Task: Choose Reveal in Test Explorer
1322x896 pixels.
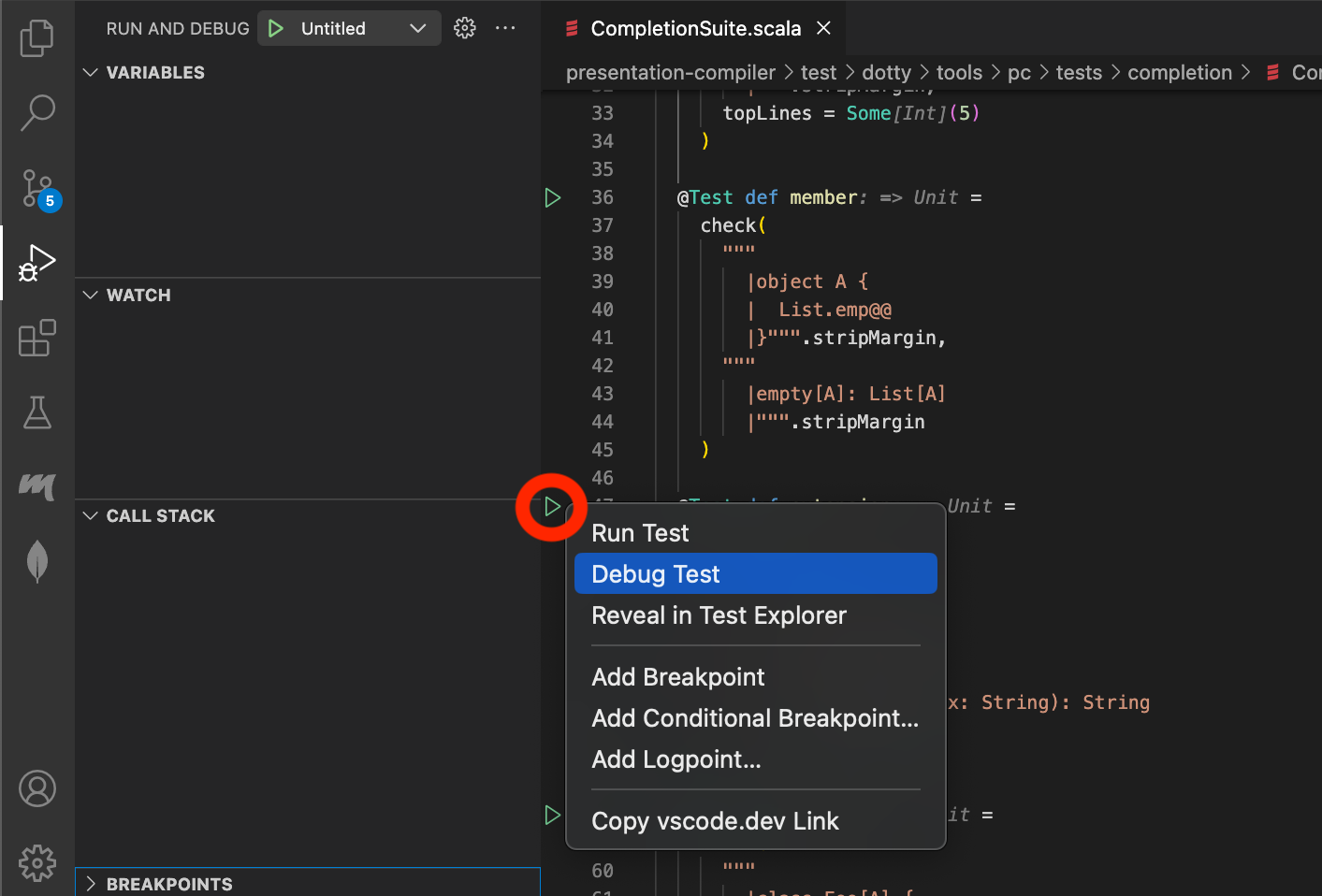Action: 719,615
